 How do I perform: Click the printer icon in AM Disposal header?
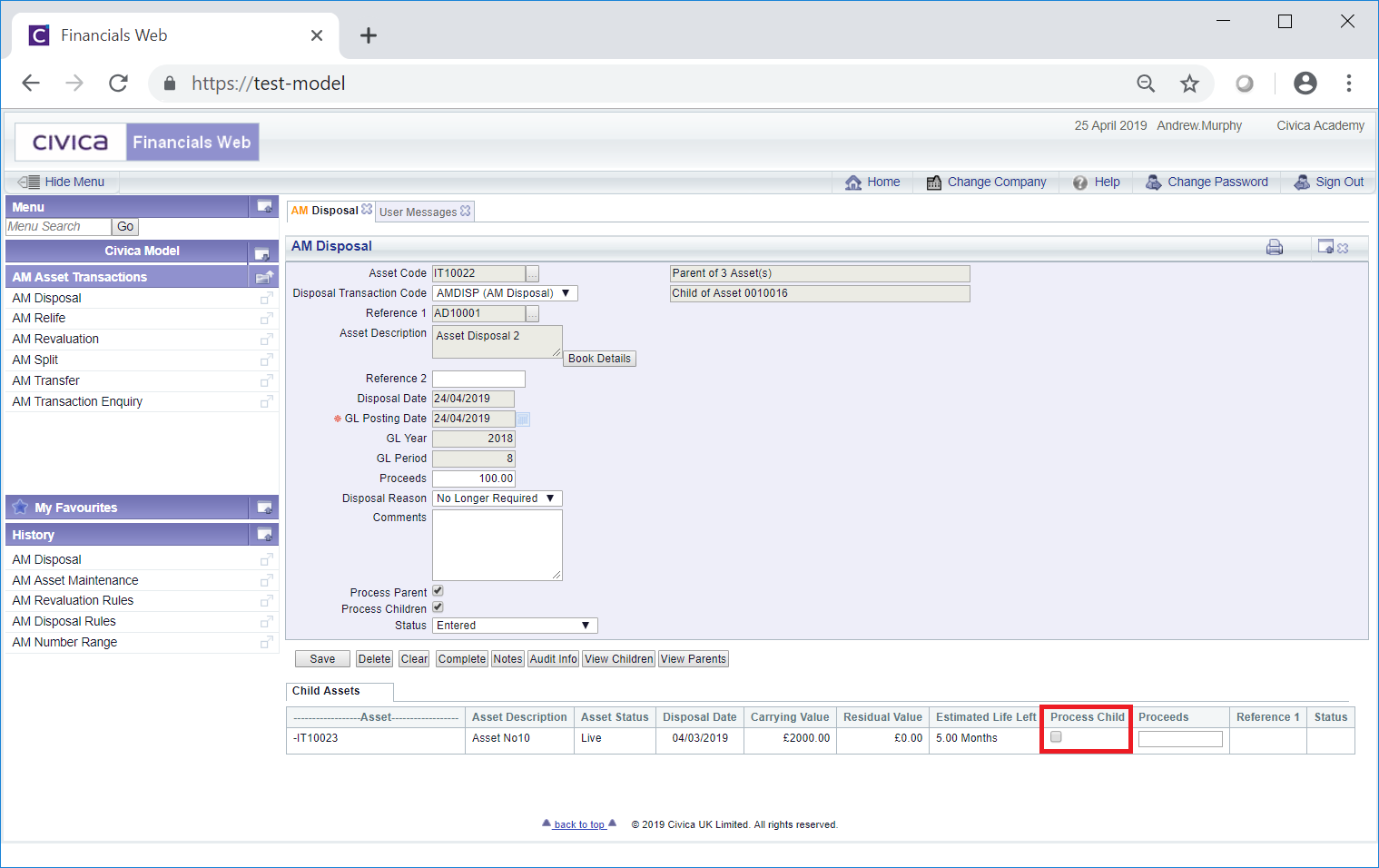pos(1275,247)
